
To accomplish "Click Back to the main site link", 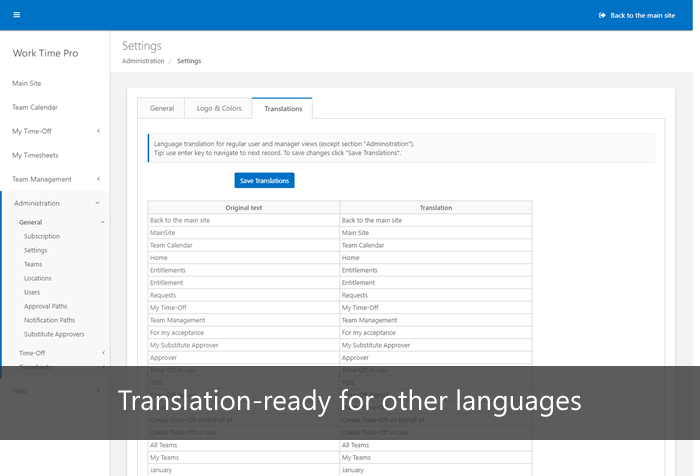I will pyautogui.click(x=642, y=15).
